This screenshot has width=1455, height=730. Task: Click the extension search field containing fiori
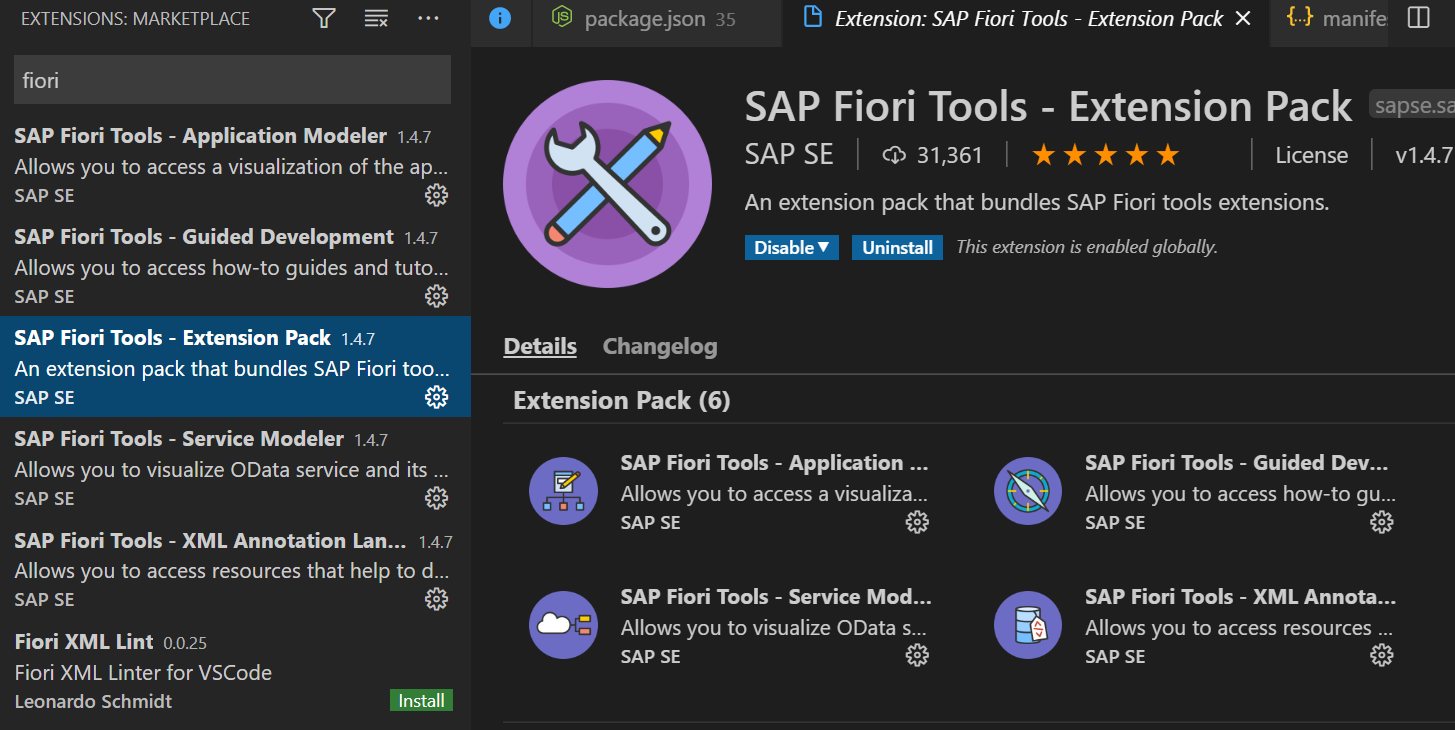232,80
